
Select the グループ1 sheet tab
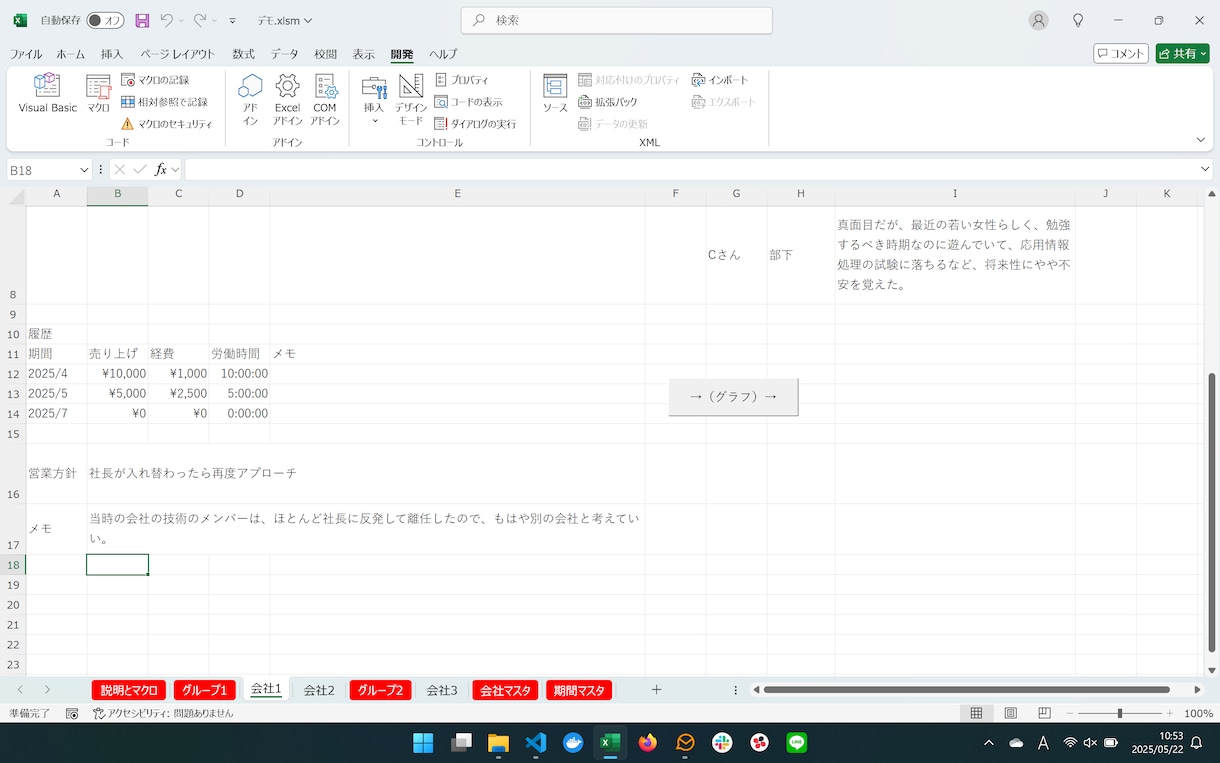pos(205,690)
